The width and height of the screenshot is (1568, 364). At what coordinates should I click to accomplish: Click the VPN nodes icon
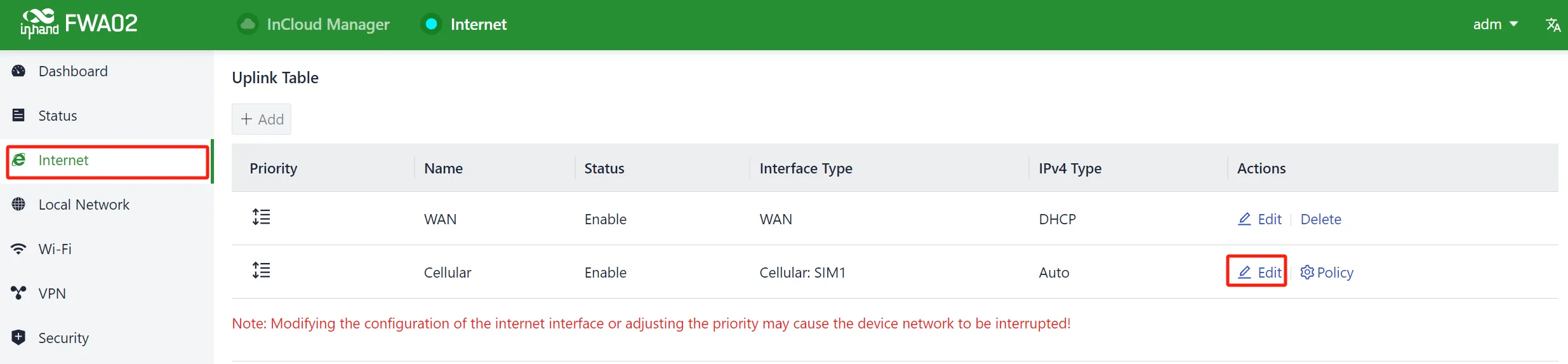pyautogui.click(x=18, y=293)
